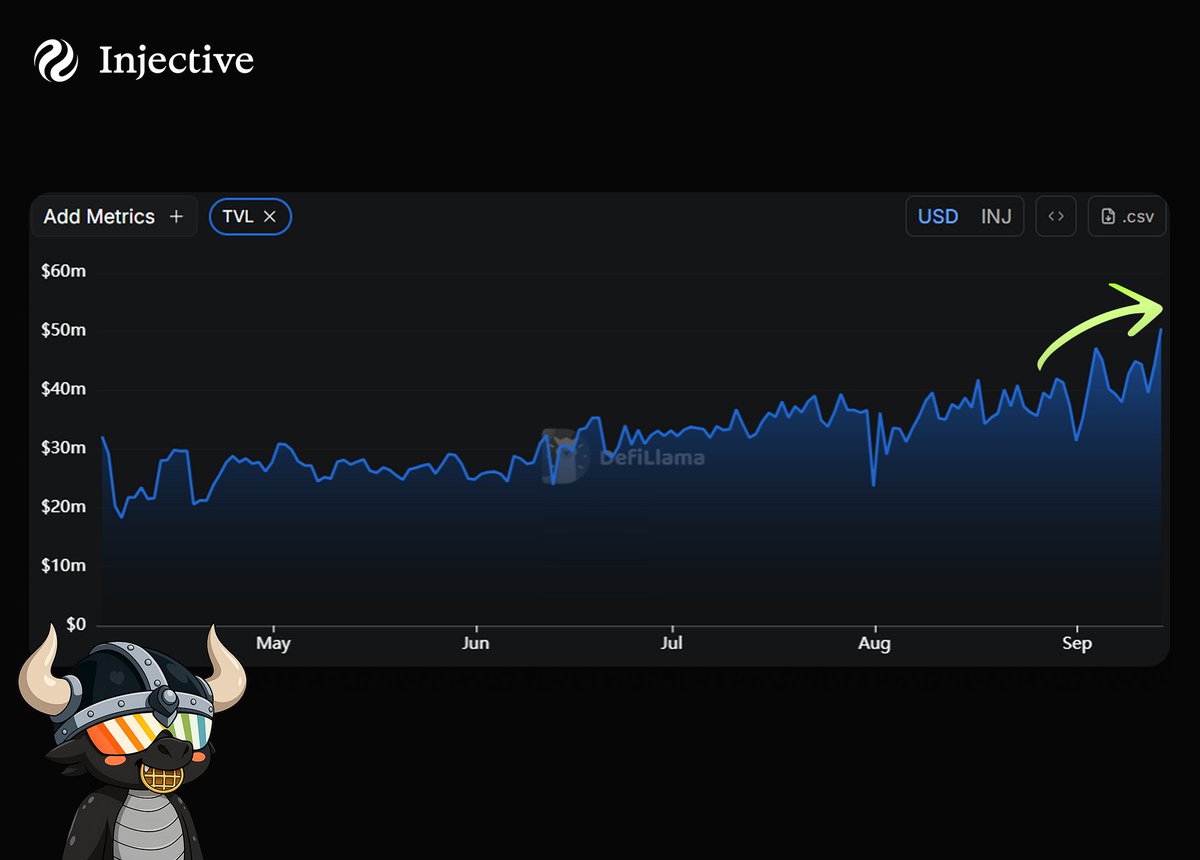1200x860 pixels.
Task: Switch denomination to USD
Action: tap(938, 216)
